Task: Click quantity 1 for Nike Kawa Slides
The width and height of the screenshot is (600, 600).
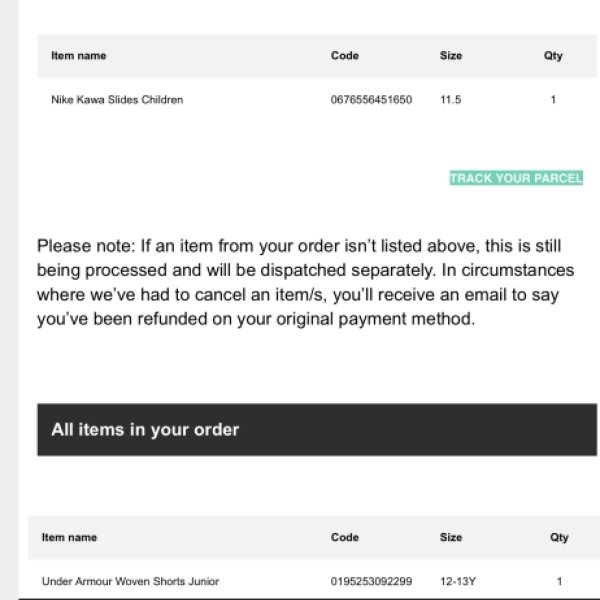Action: point(553,100)
